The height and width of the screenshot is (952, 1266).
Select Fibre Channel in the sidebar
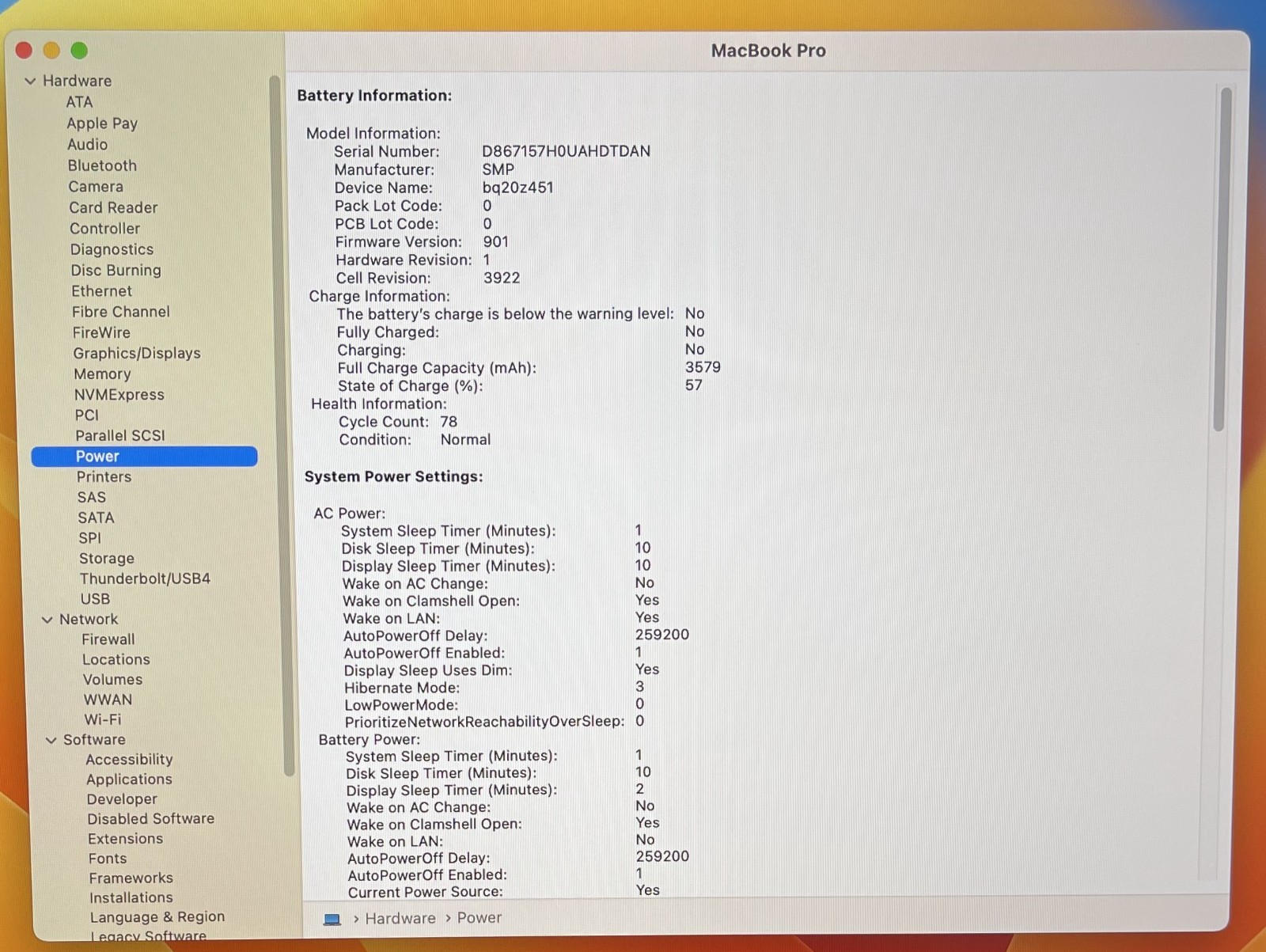120,312
